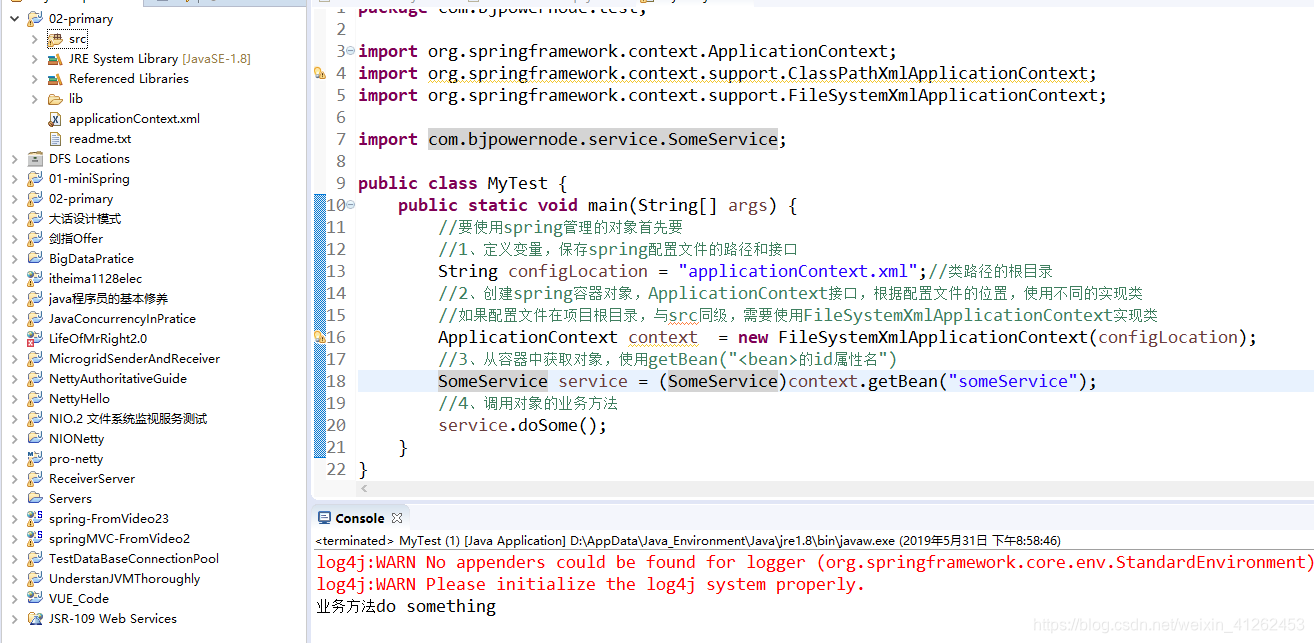Expand DFS Locations arrow
The width and height of the screenshot is (1314, 643).
tap(14, 159)
